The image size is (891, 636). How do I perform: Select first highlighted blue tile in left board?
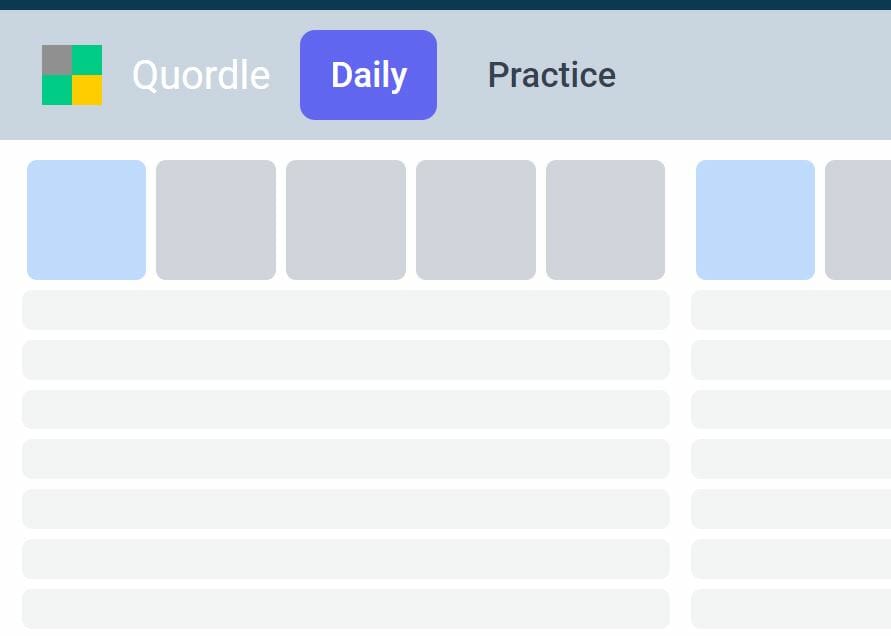click(x=86, y=220)
